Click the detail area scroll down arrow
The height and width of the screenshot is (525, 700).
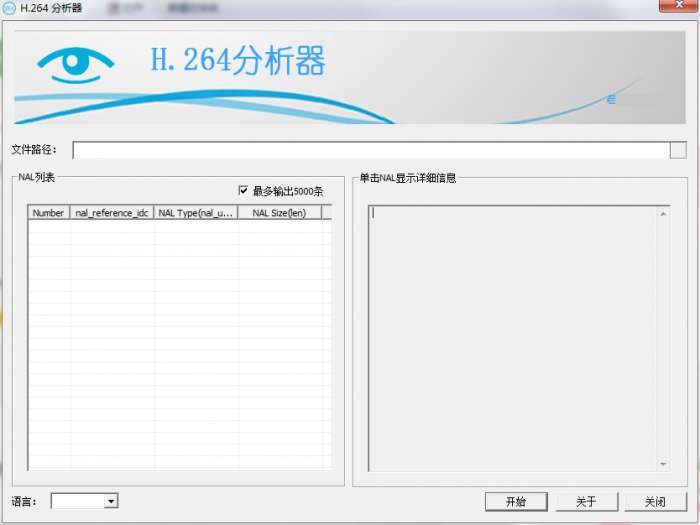tap(663, 464)
